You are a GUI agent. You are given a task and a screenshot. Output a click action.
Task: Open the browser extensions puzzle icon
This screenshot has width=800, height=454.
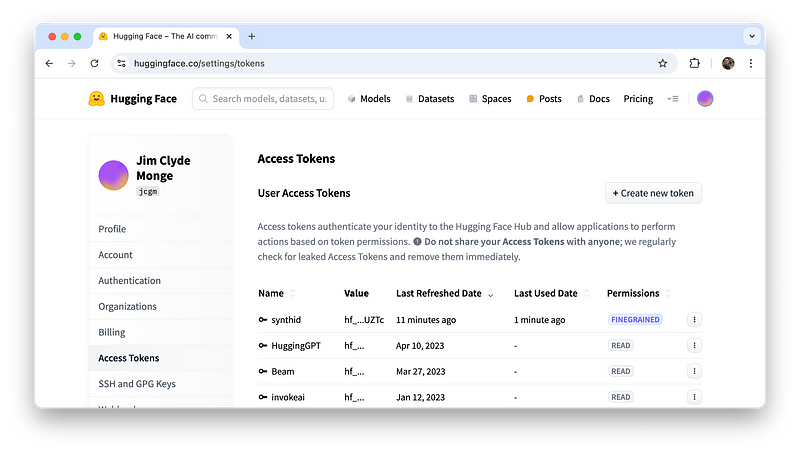pyautogui.click(x=694, y=63)
